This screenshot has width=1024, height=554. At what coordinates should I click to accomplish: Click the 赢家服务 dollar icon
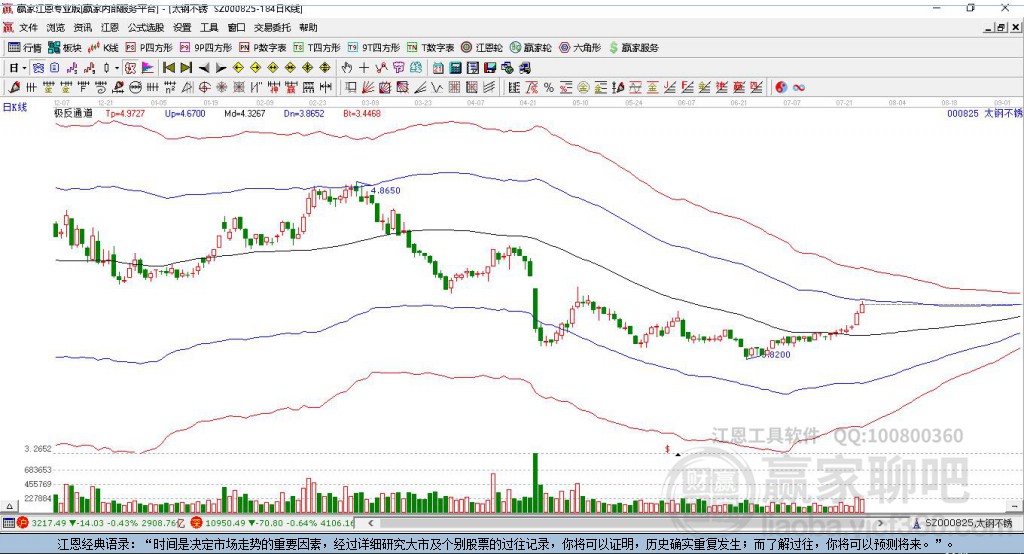click(613, 47)
